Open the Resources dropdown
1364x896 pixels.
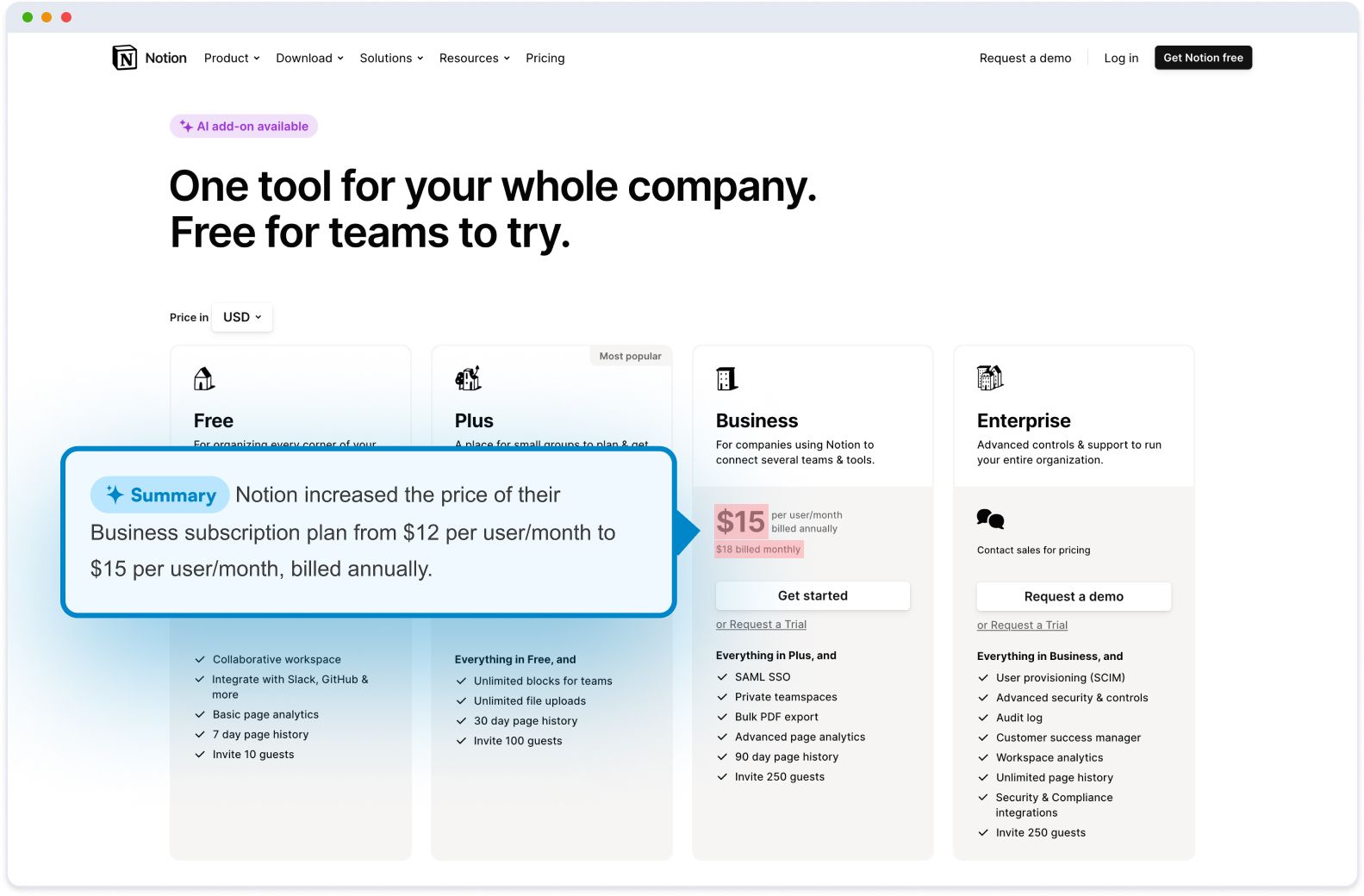point(475,58)
